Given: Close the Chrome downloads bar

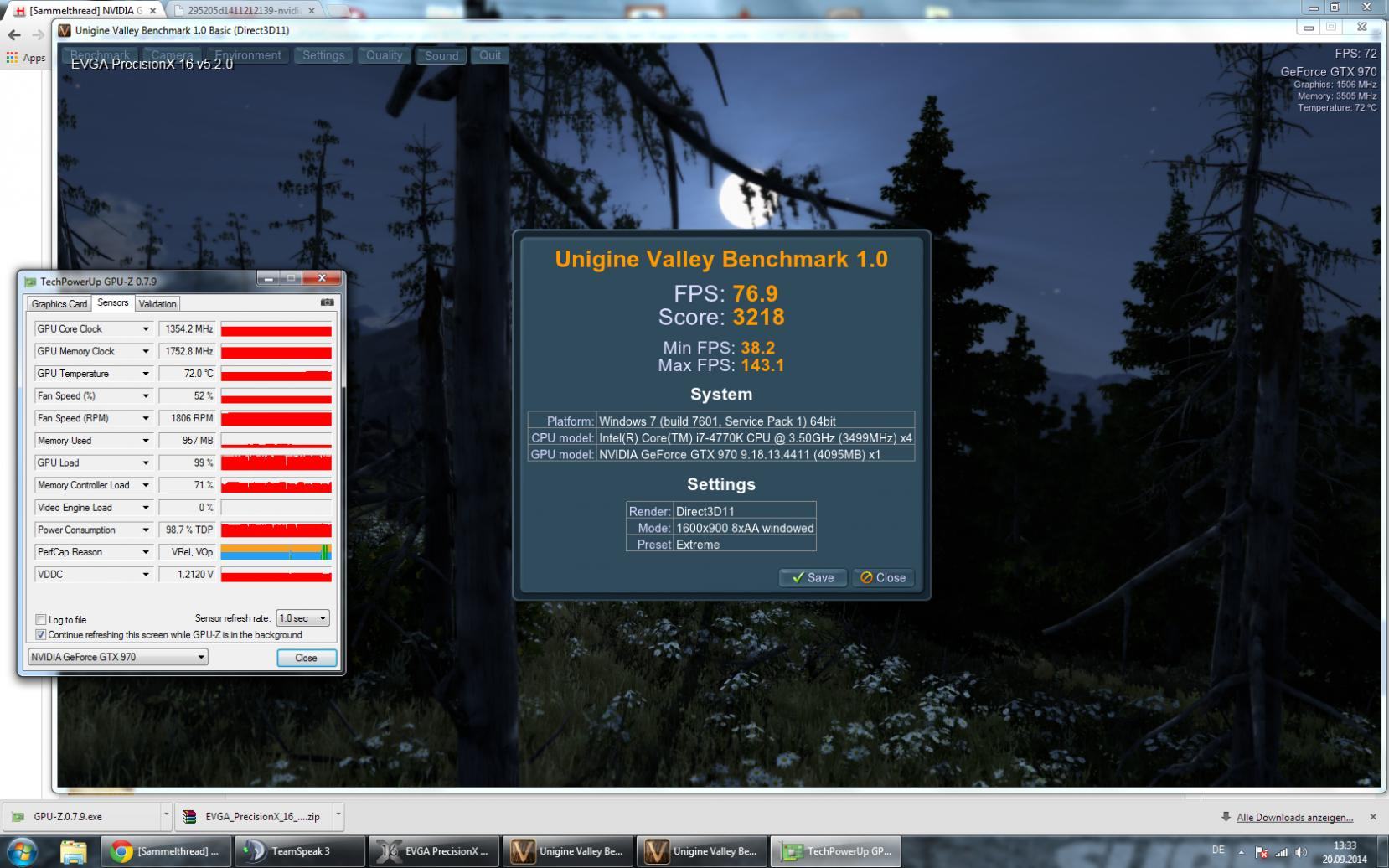Looking at the screenshot, I should click(x=1372, y=816).
